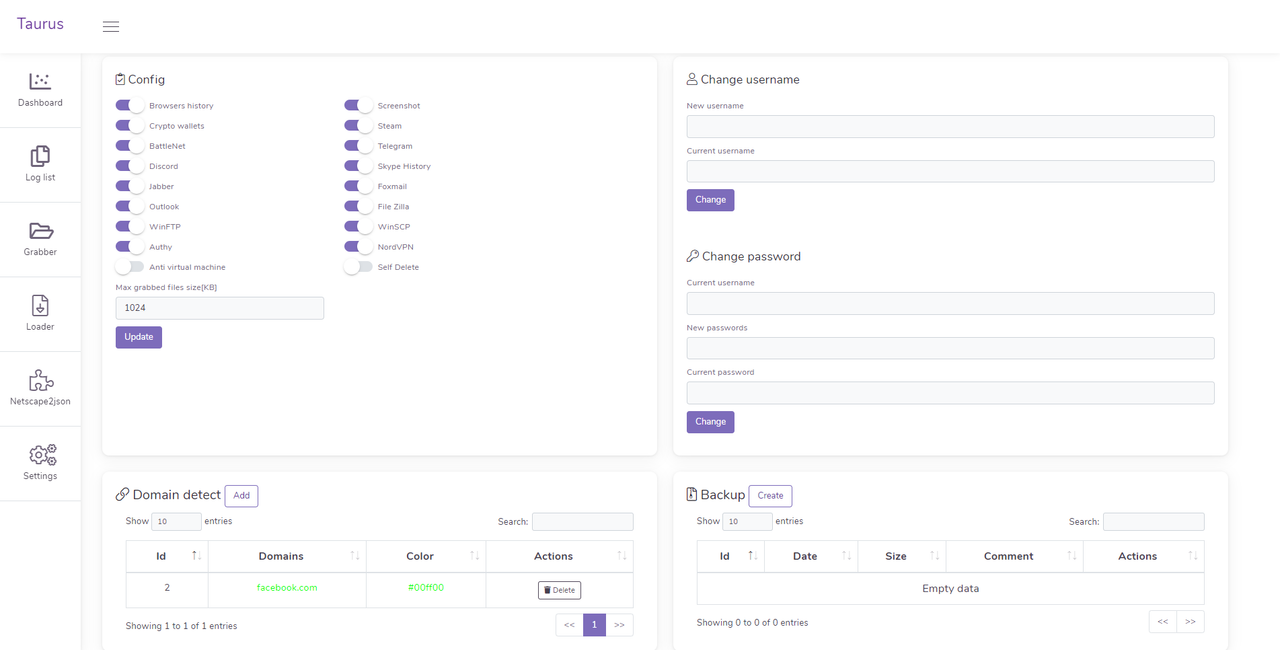Toggle the Foxmail switch
This screenshot has height=650, width=1280.
point(358,186)
